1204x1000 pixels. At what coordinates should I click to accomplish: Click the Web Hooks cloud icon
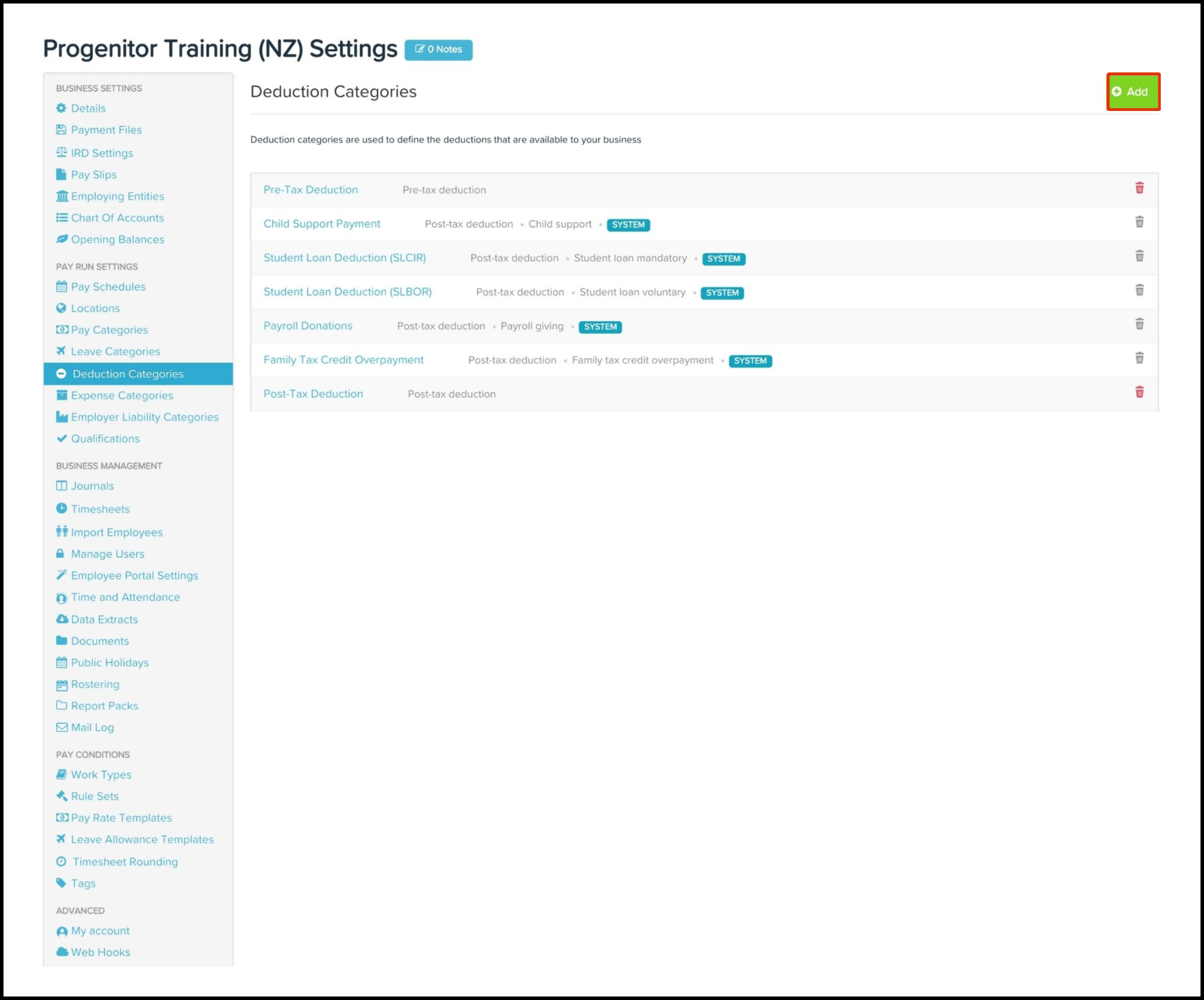pos(62,952)
